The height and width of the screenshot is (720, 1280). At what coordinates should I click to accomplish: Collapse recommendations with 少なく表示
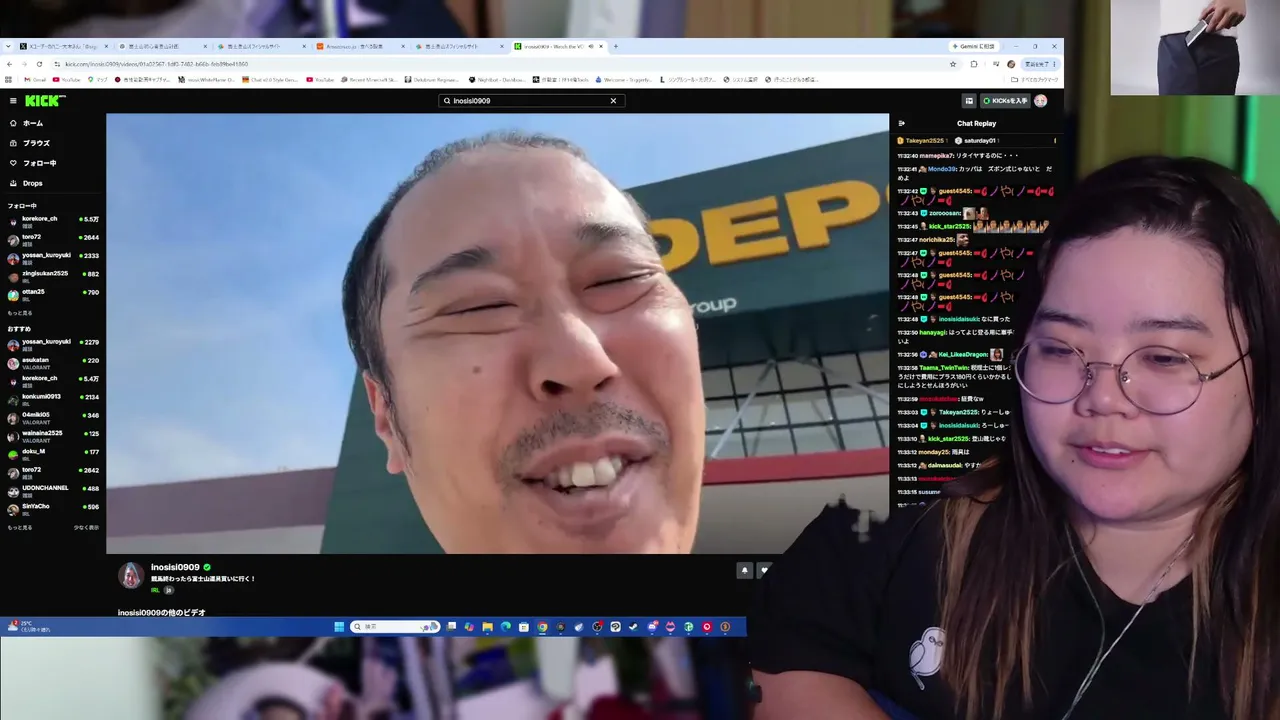pyautogui.click(x=86, y=527)
